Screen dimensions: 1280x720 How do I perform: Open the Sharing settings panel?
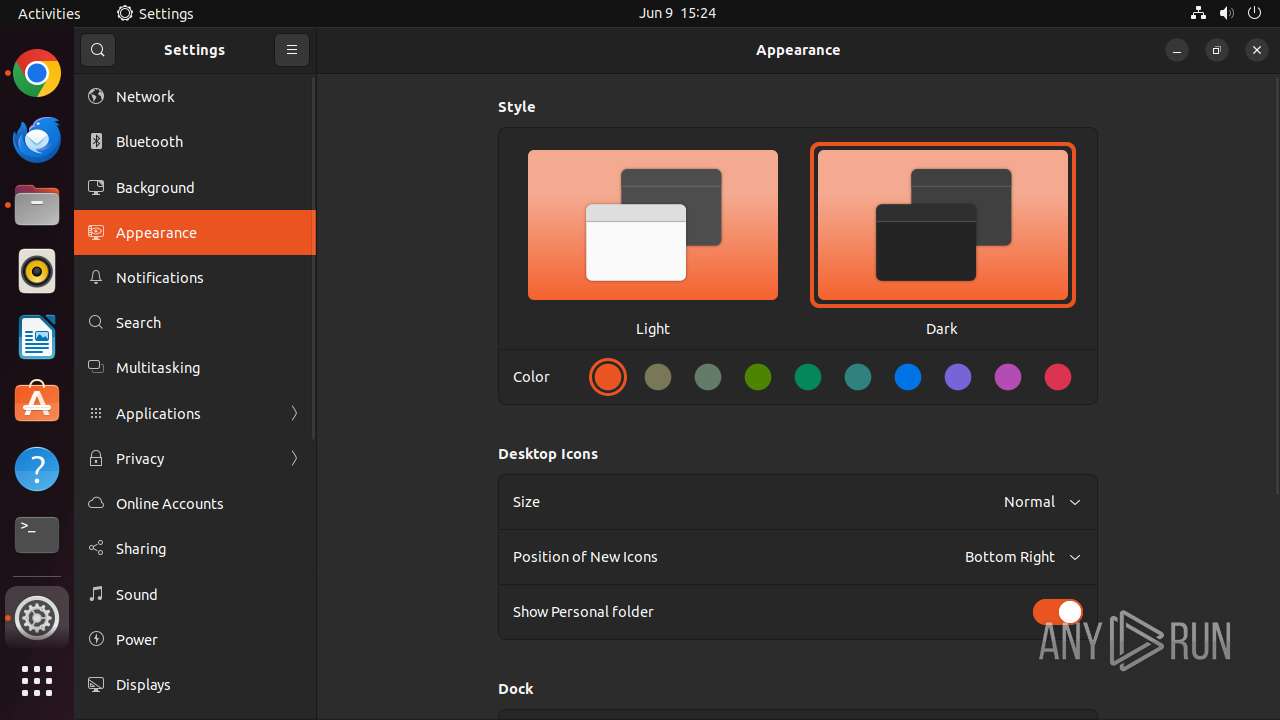pos(195,549)
